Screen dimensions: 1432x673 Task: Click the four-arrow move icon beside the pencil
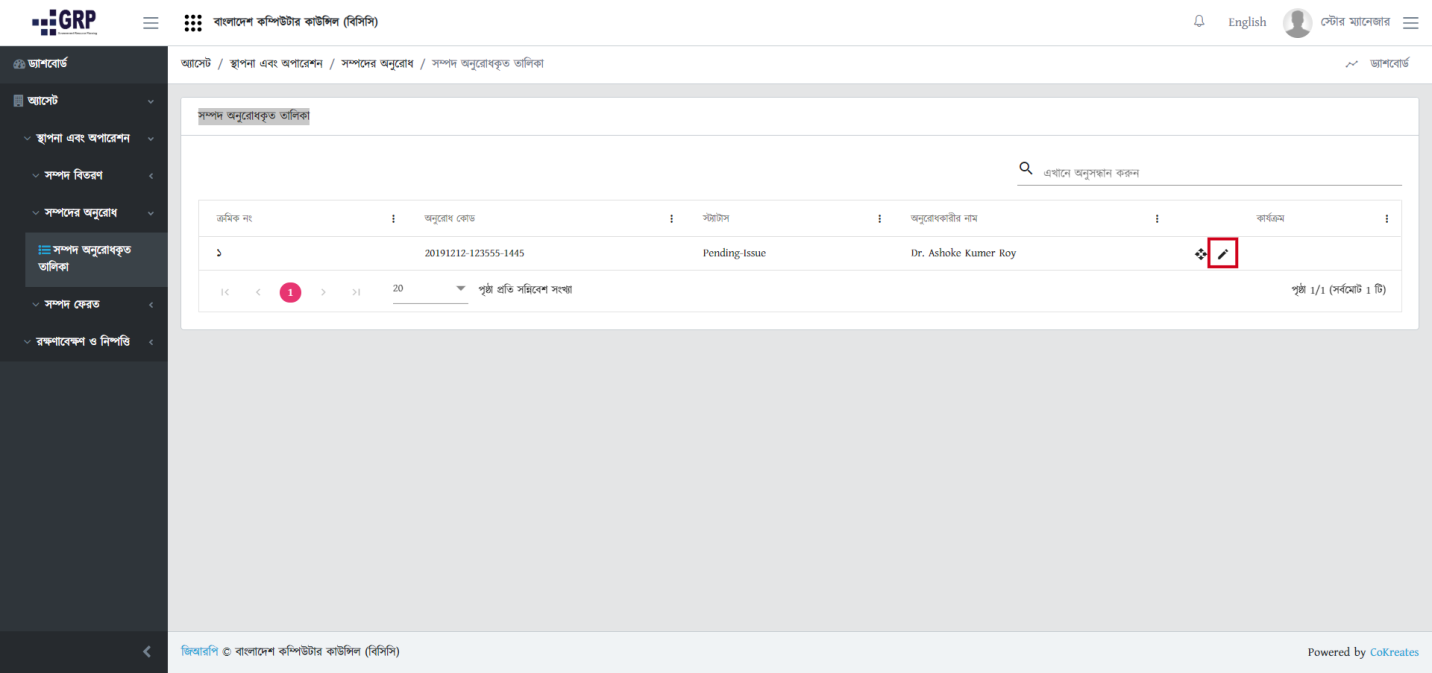[x=1201, y=254]
